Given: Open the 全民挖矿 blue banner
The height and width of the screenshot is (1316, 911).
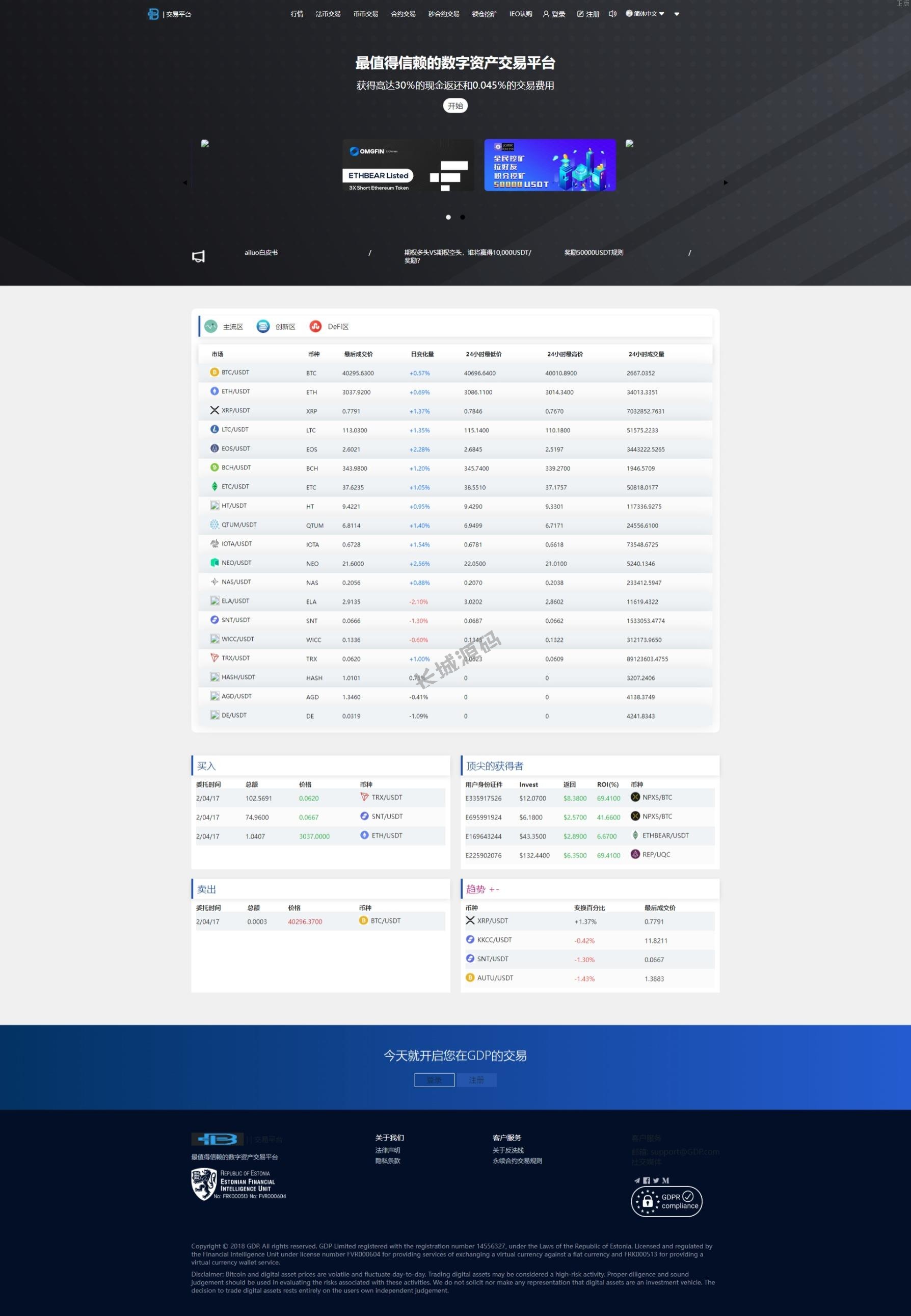Looking at the screenshot, I should [x=550, y=165].
